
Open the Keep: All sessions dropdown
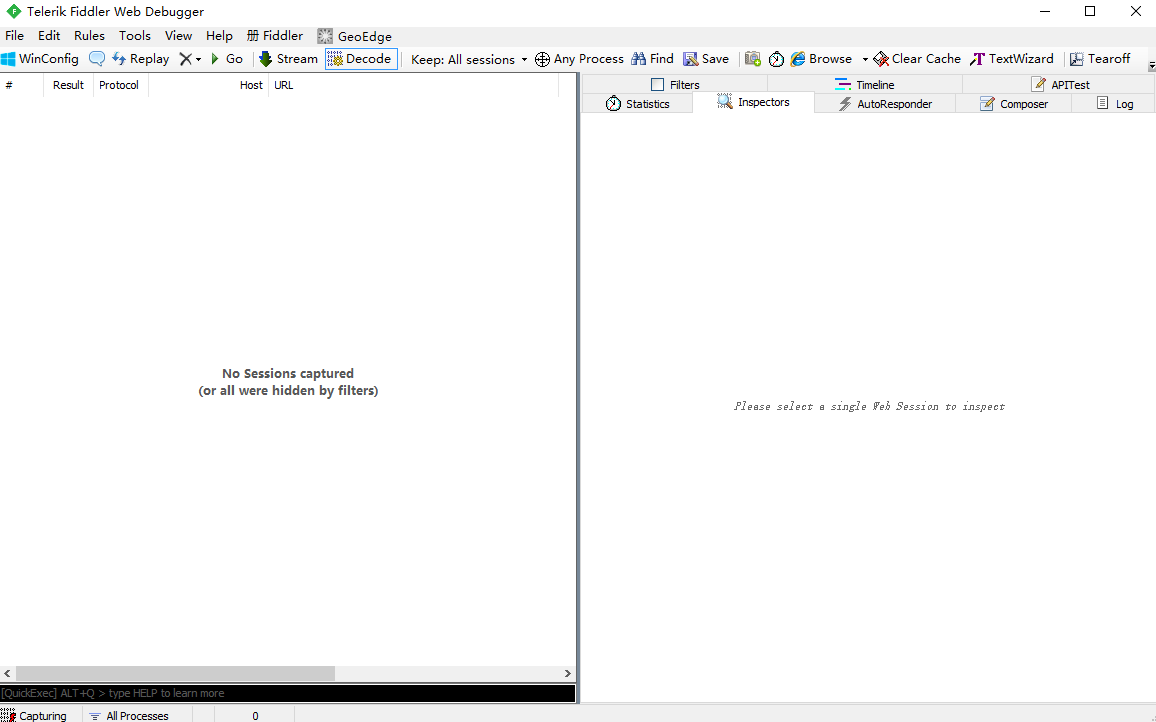coord(469,59)
